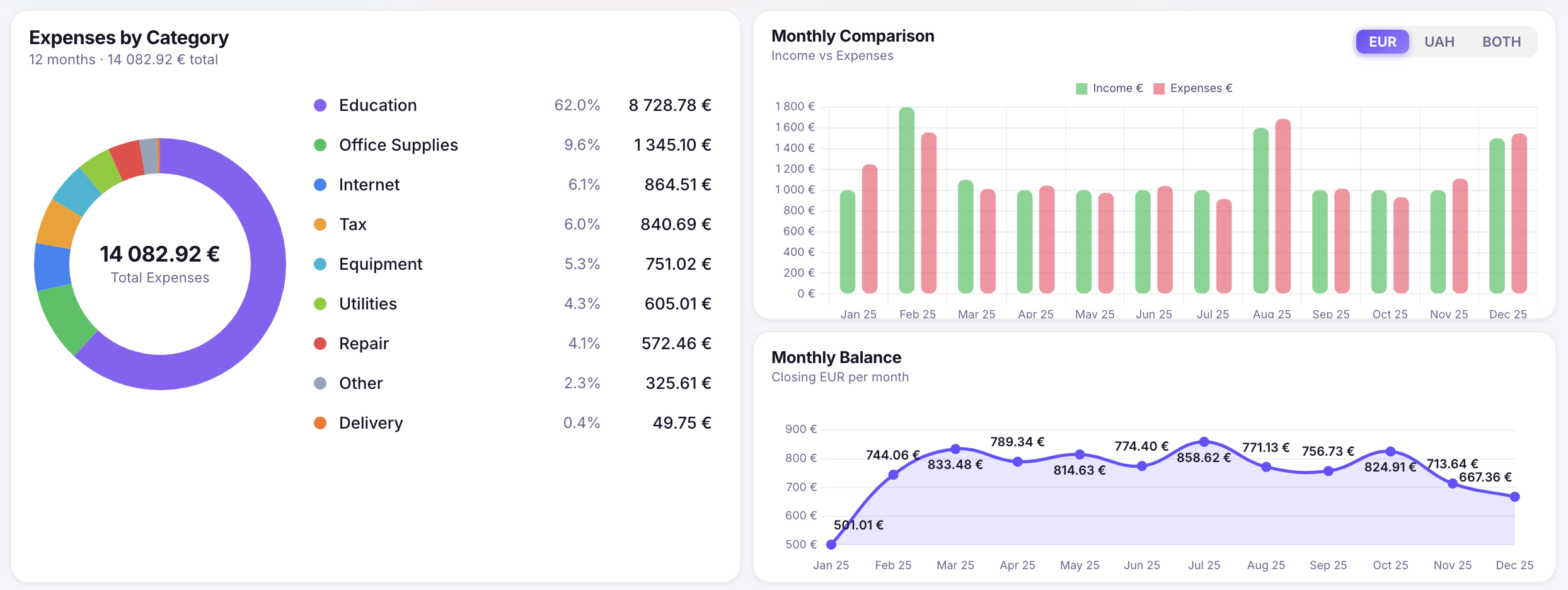The width and height of the screenshot is (1568, 590).
Task: Click the Aug 25 red expenses bar
Action: click(x=1283, y=206)
